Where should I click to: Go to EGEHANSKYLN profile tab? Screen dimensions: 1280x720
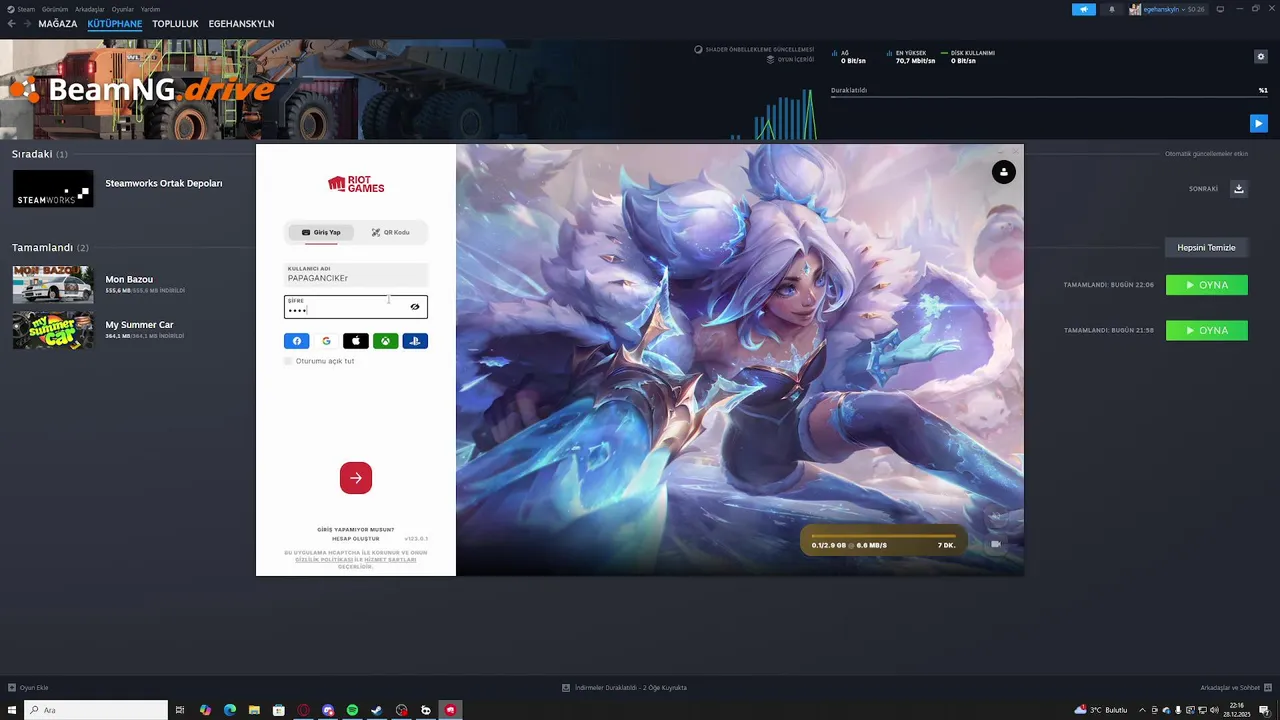(x=241, y=24)
